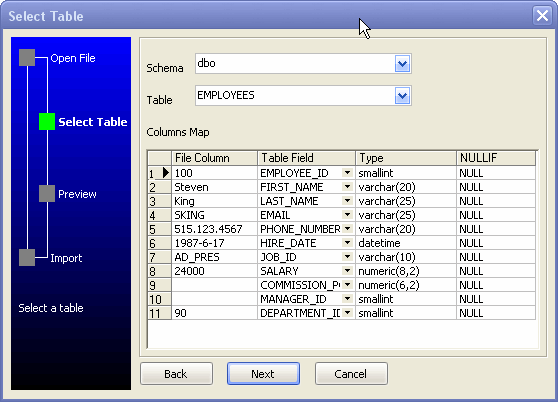558x402 pixels.
Task: Click the cell 'AD_PRES'
Action: tap(215, 257)
